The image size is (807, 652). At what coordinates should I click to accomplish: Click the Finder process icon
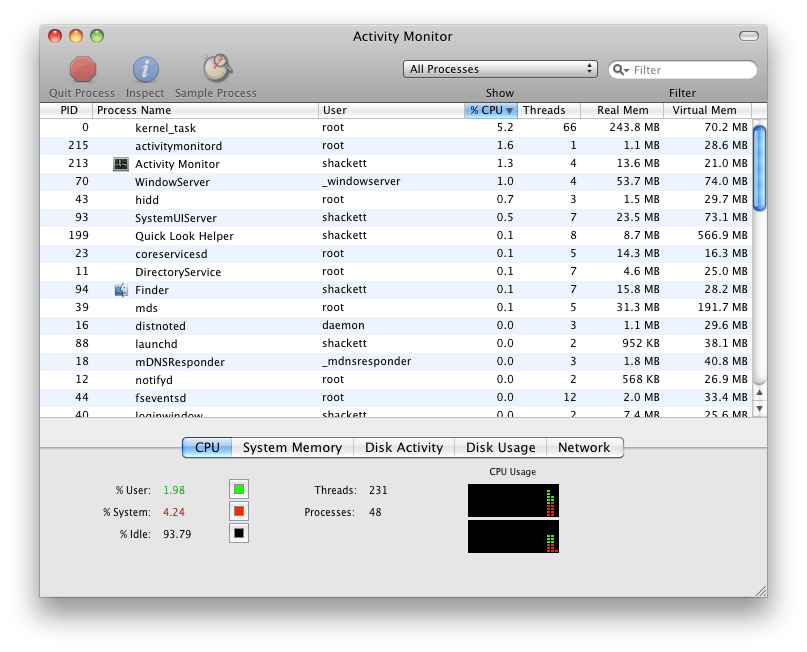point(121,290)
